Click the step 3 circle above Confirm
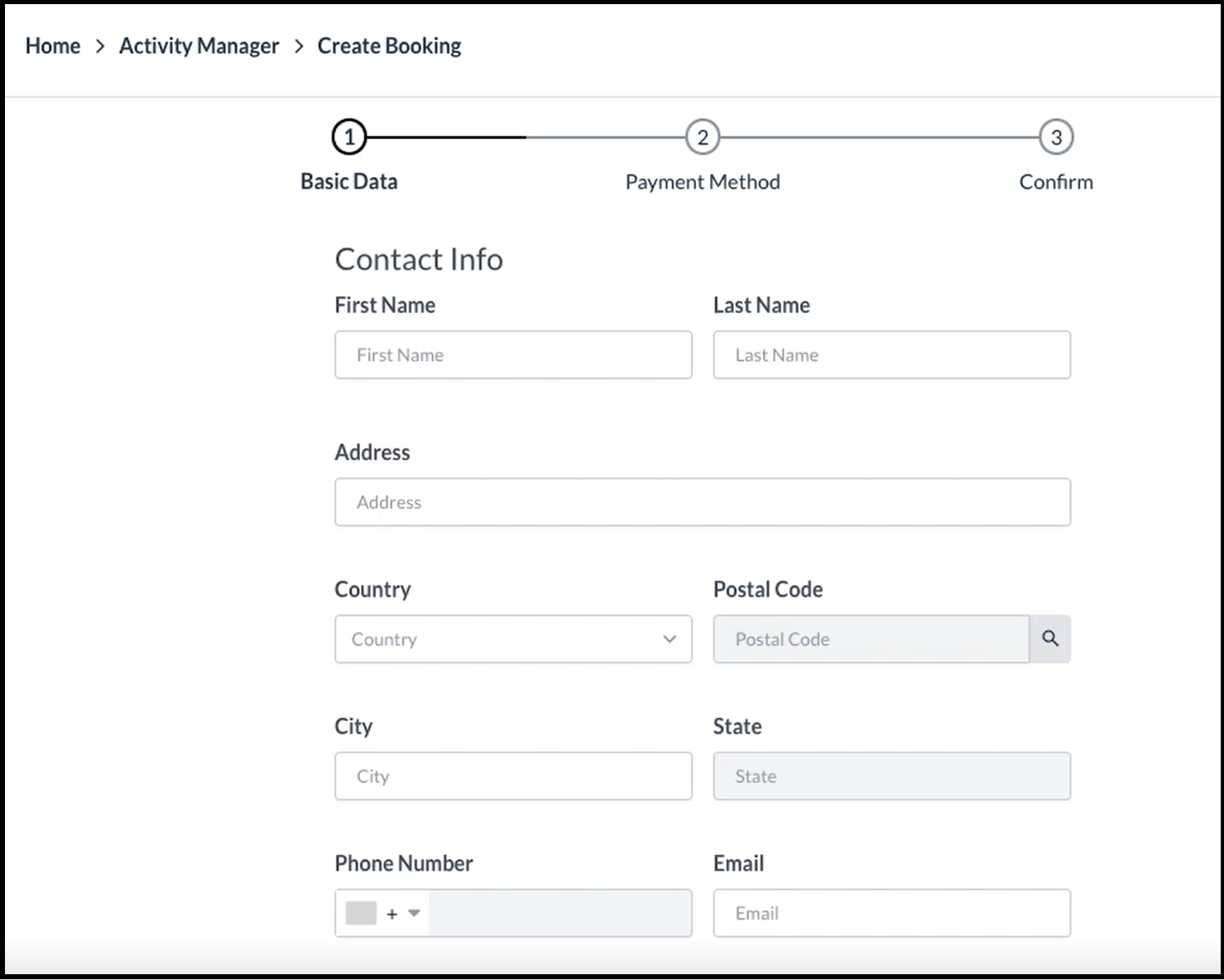The height and width of the screenshot is (980, 1224). (1056, 136)
